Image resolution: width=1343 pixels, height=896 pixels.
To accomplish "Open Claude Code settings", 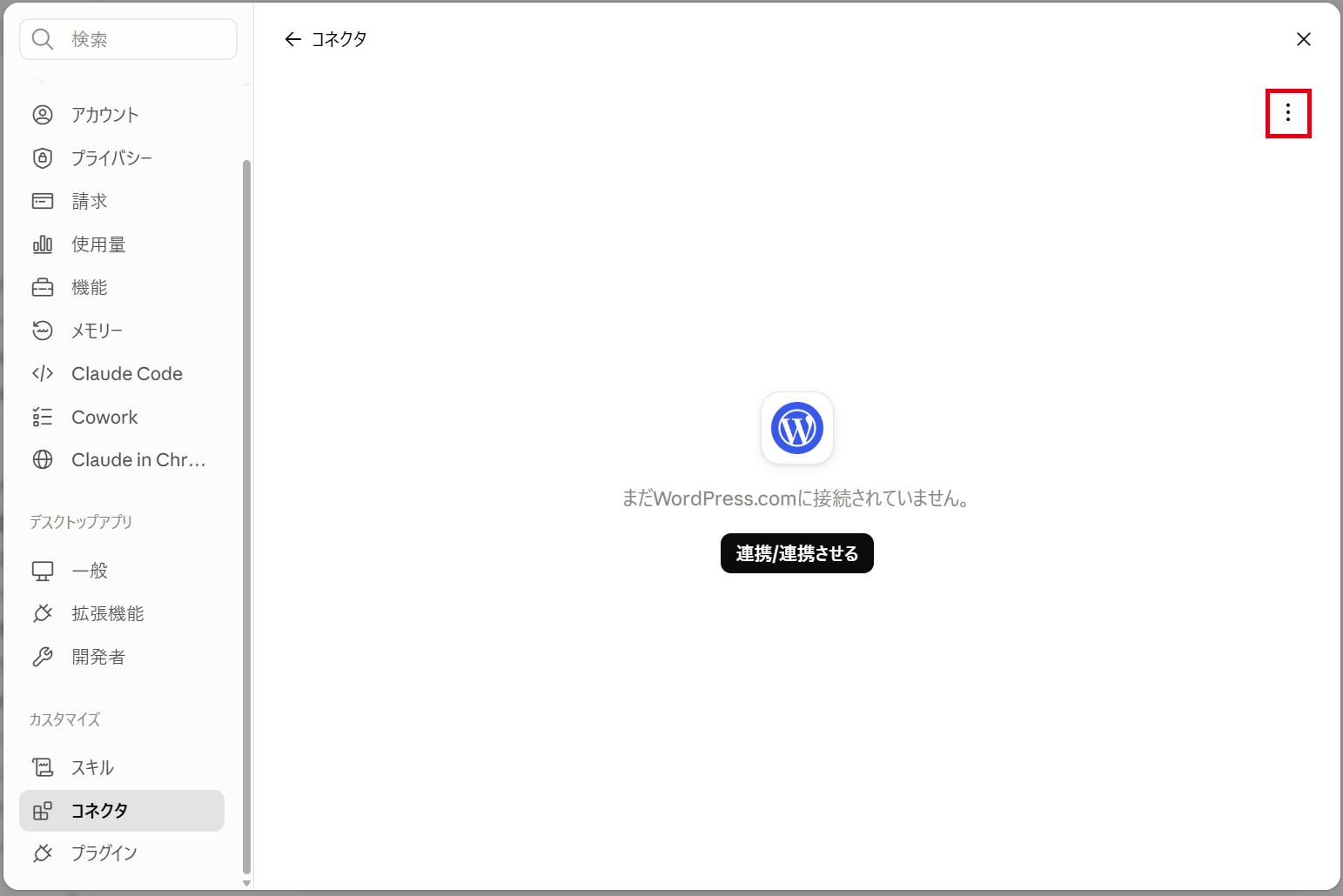I will coord(122,374).
